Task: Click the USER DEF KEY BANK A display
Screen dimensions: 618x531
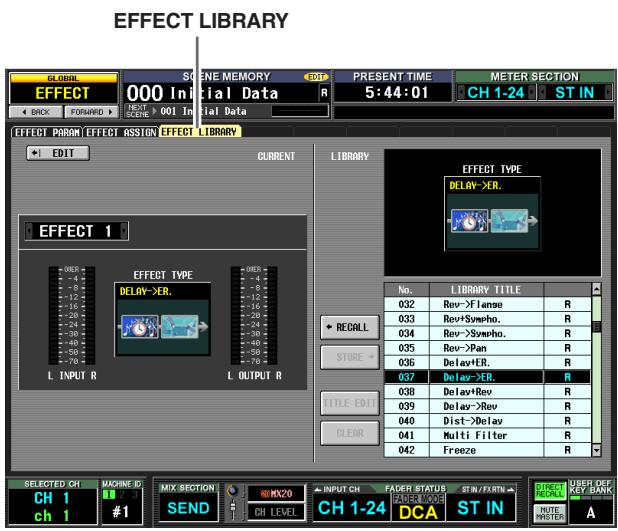Action: tap(590, 512)
